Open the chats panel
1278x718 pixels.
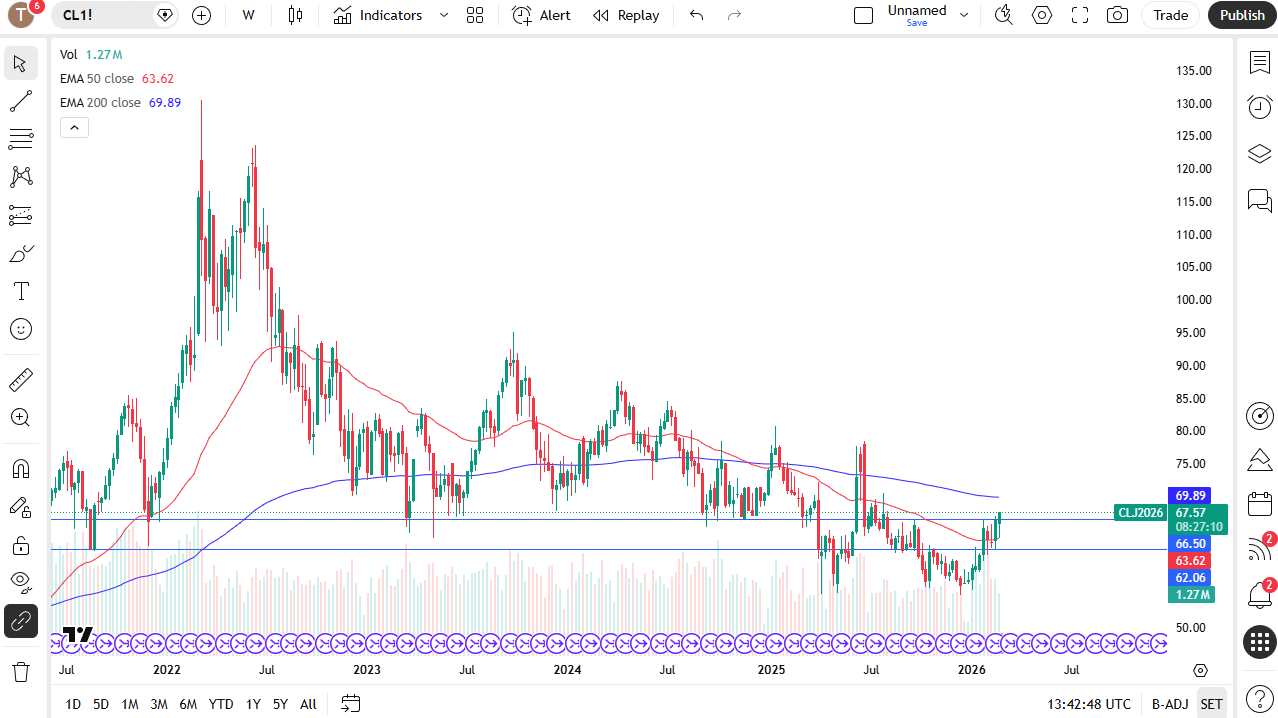(x=1259, y=201)
